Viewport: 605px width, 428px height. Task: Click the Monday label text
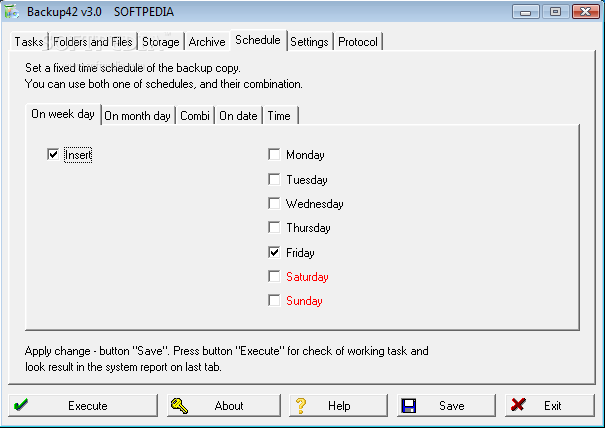[x=305, y=155]
